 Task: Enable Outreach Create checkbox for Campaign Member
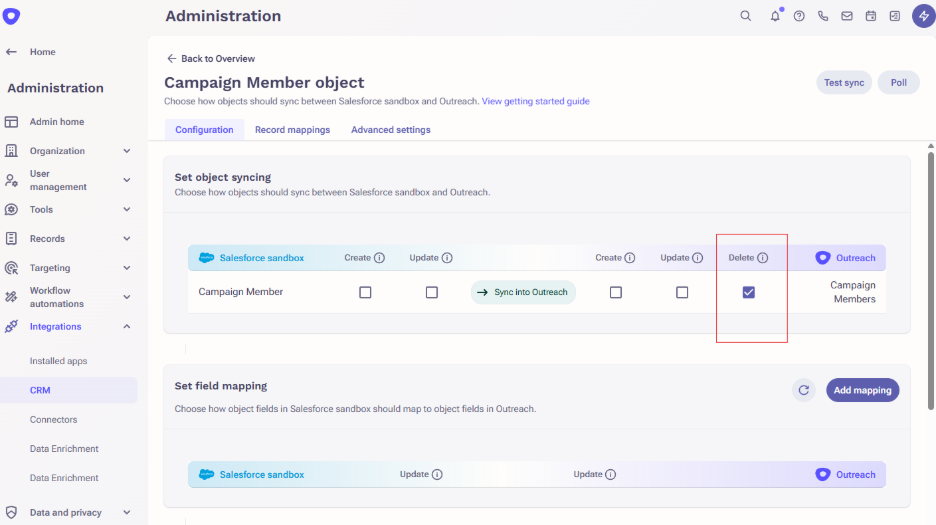pyautogui.click(x=615, y=292)
